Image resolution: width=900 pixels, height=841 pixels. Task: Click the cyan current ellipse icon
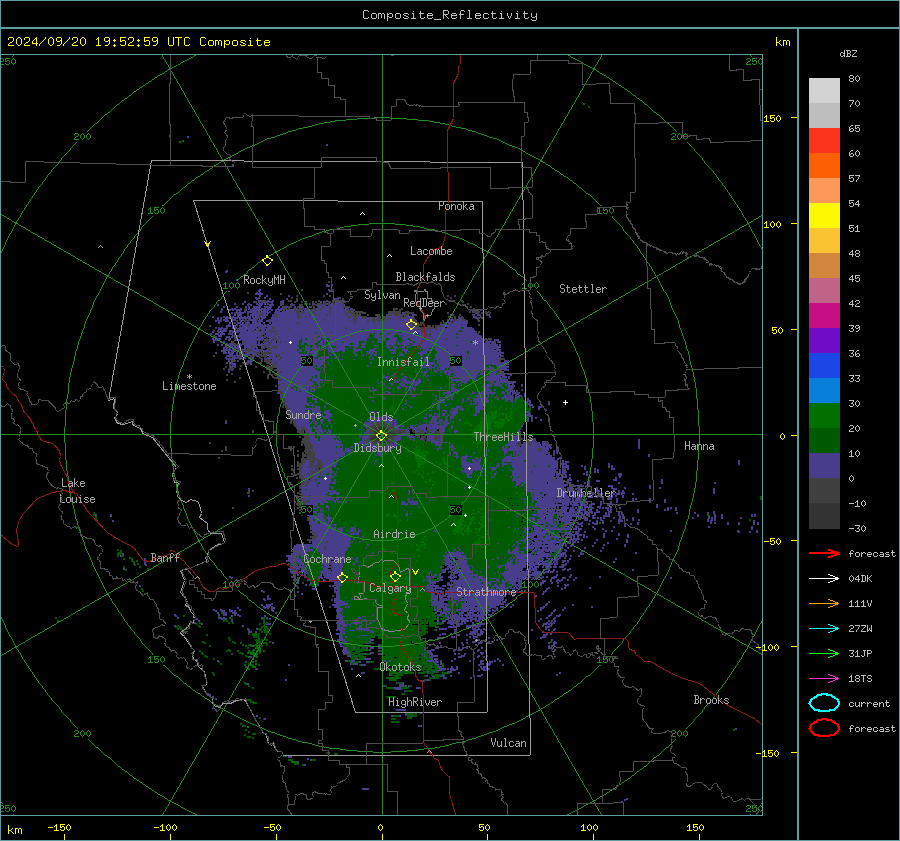[824, 703]
